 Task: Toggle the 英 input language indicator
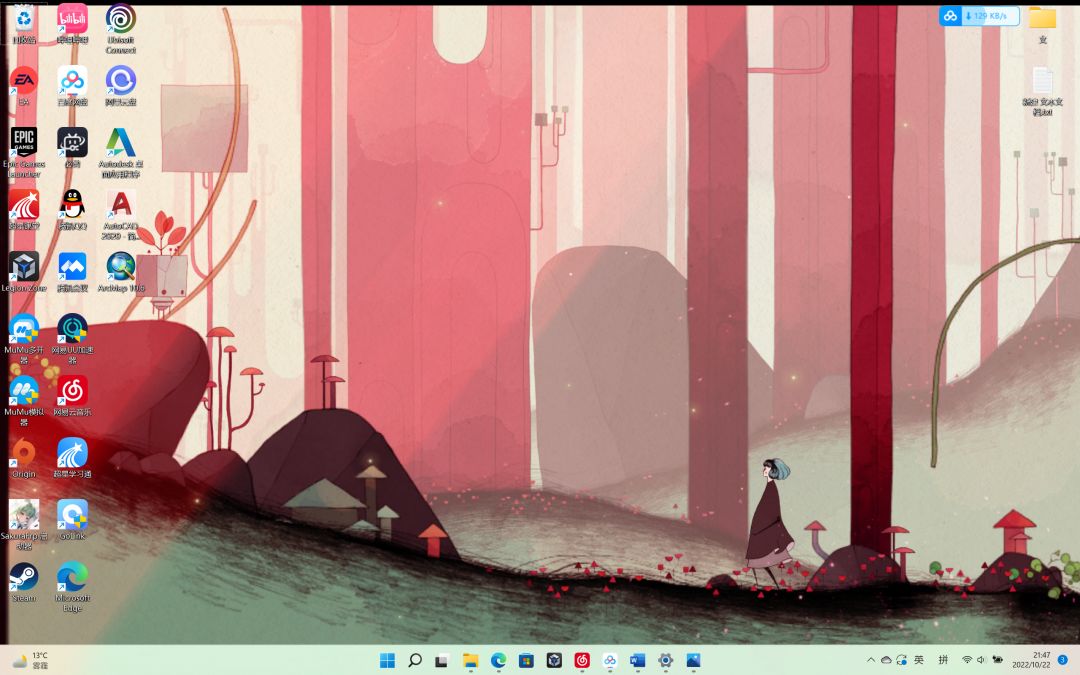click(x=919, y=660)
